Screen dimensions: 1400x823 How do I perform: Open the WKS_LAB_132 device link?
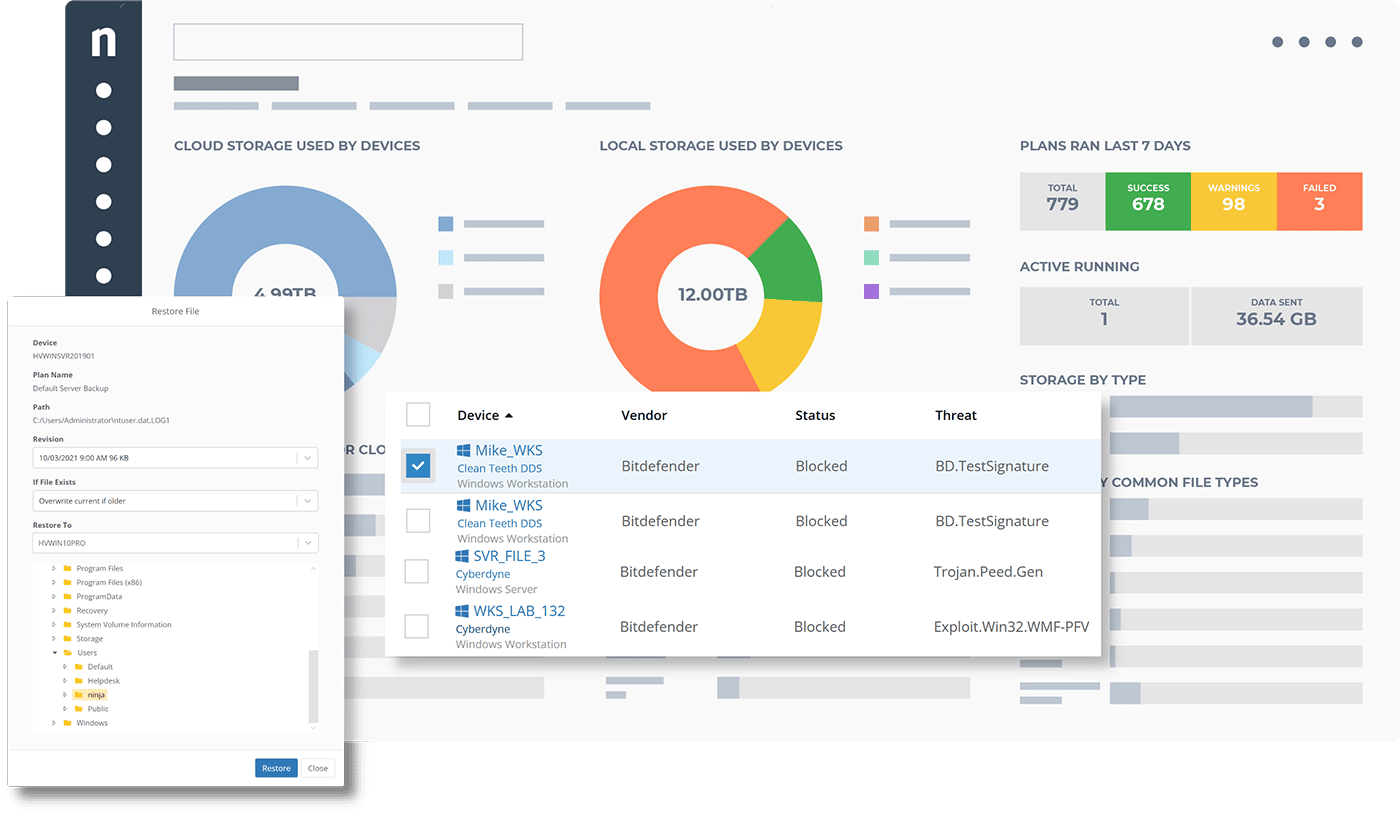519,611
